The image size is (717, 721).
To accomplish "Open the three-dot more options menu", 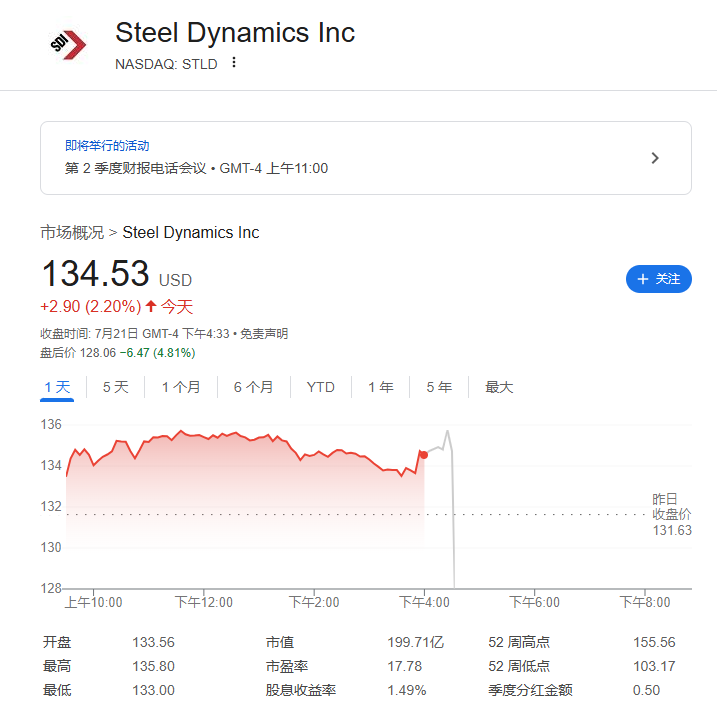I will tap(234, 63).
